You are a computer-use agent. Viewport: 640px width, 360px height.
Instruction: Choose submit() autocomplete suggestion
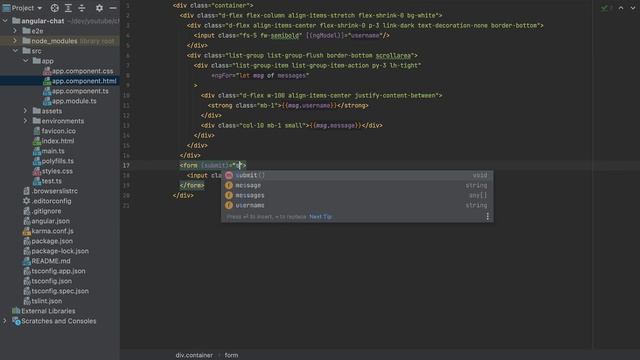click(357, 176)
